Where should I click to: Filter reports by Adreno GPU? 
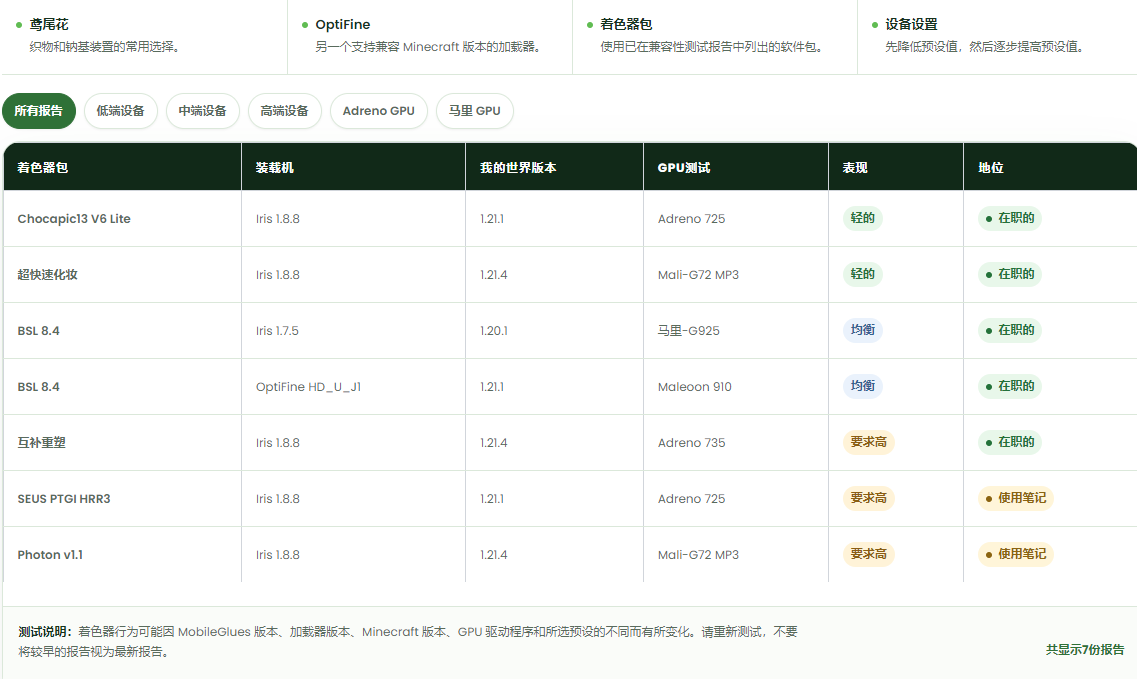379,111
